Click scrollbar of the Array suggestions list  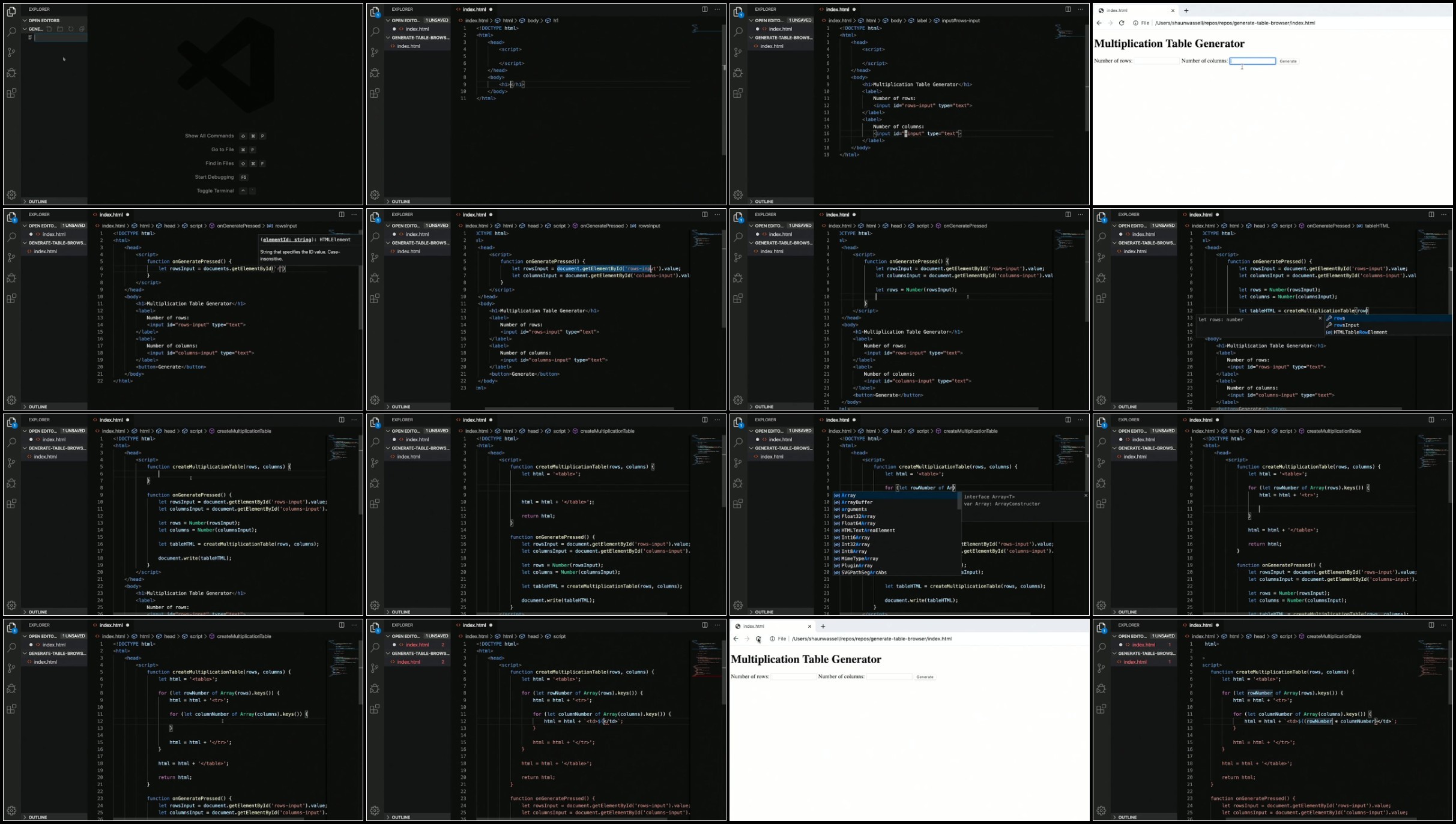[x=959, y=501]
